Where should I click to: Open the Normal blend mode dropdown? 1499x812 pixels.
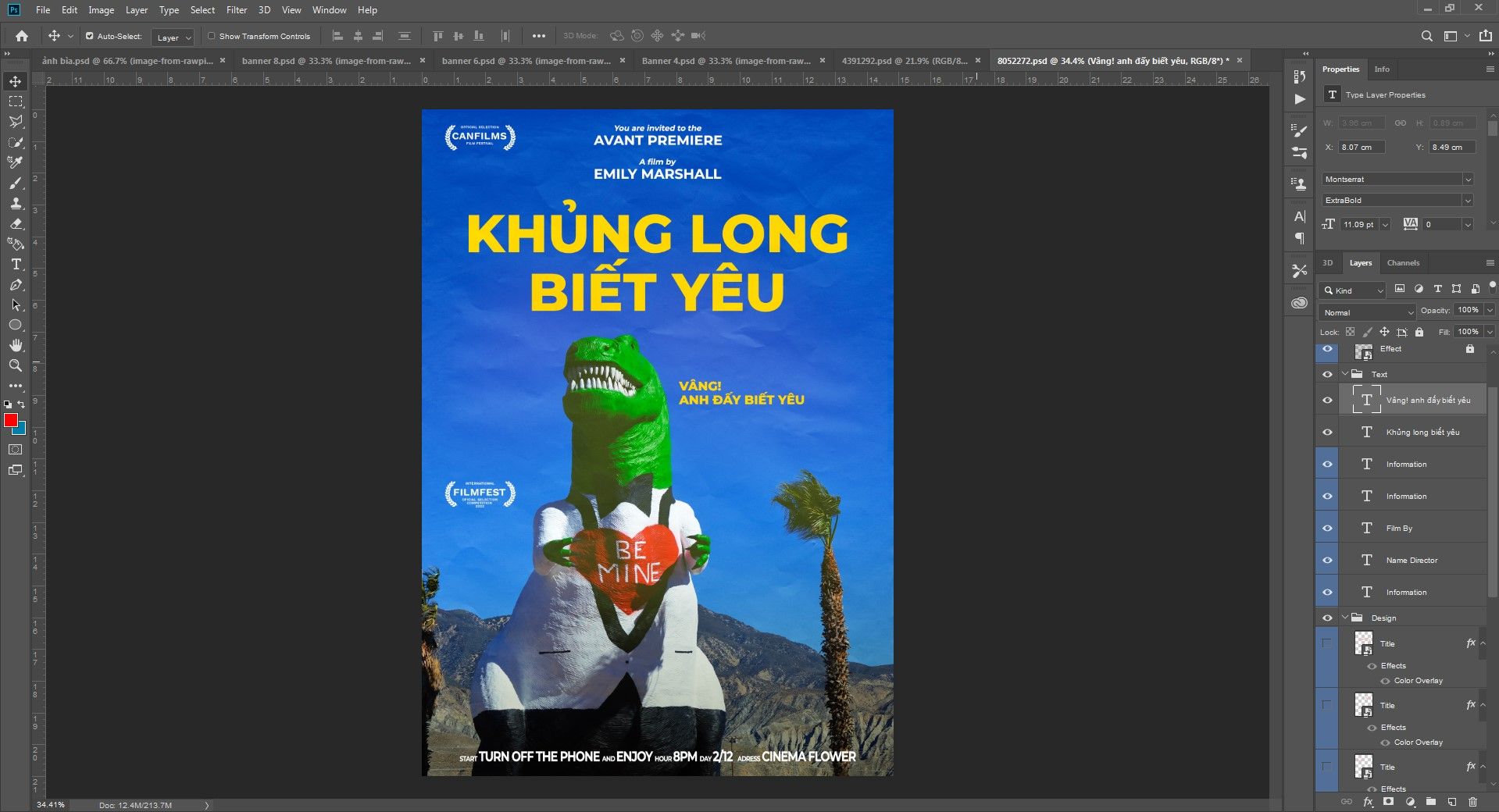tap(1368, 312)
